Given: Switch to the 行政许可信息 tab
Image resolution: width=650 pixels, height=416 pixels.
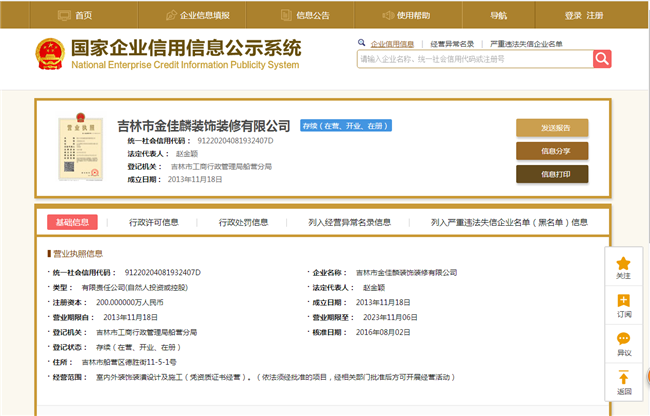Looking at the screenshot, I should tap(154, 222).
